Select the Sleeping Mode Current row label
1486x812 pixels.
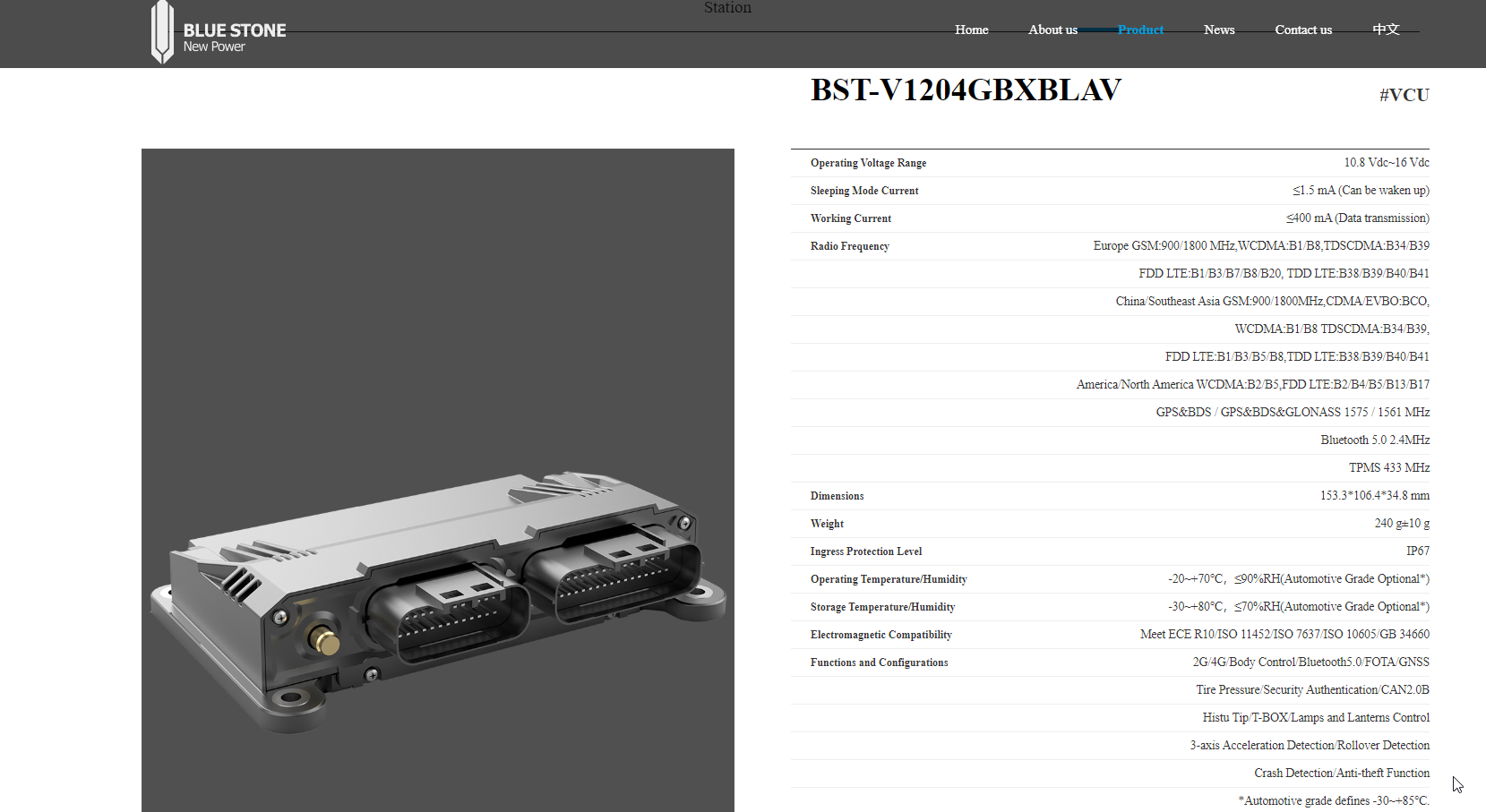864,191
